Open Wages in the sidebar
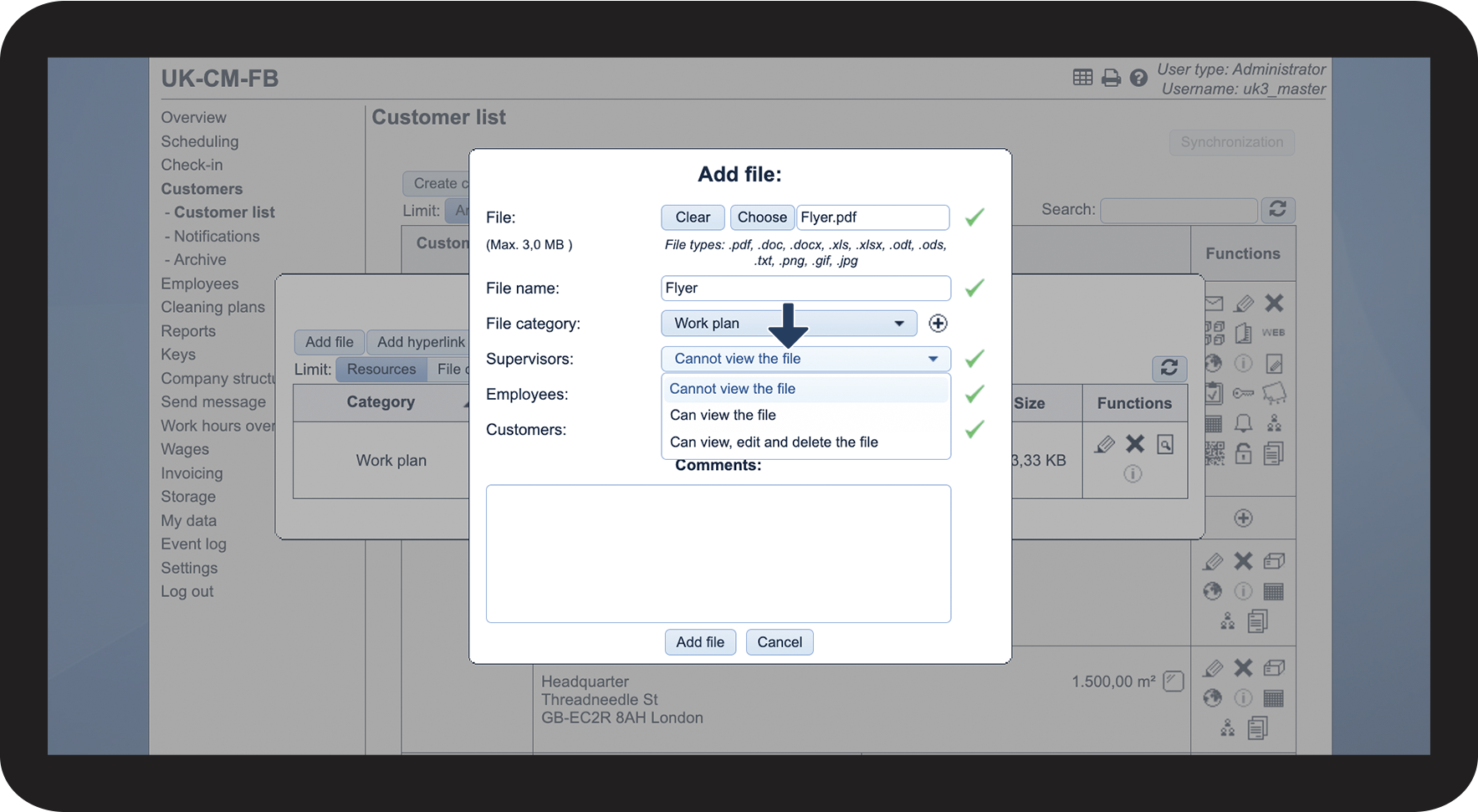Viewport: 1478px width, 812px height. tap(185, 450)
